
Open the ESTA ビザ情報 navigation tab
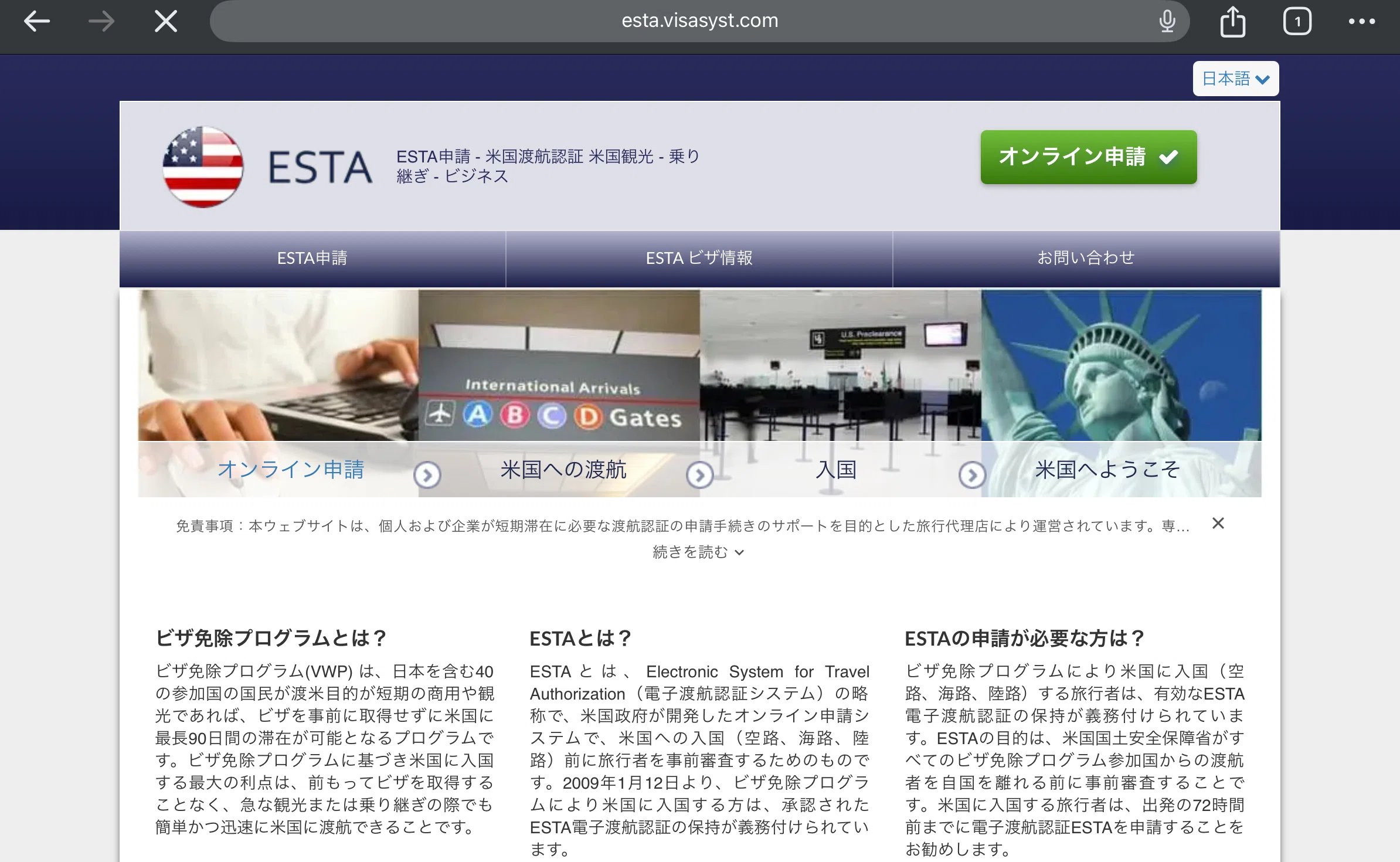(699, 258)
